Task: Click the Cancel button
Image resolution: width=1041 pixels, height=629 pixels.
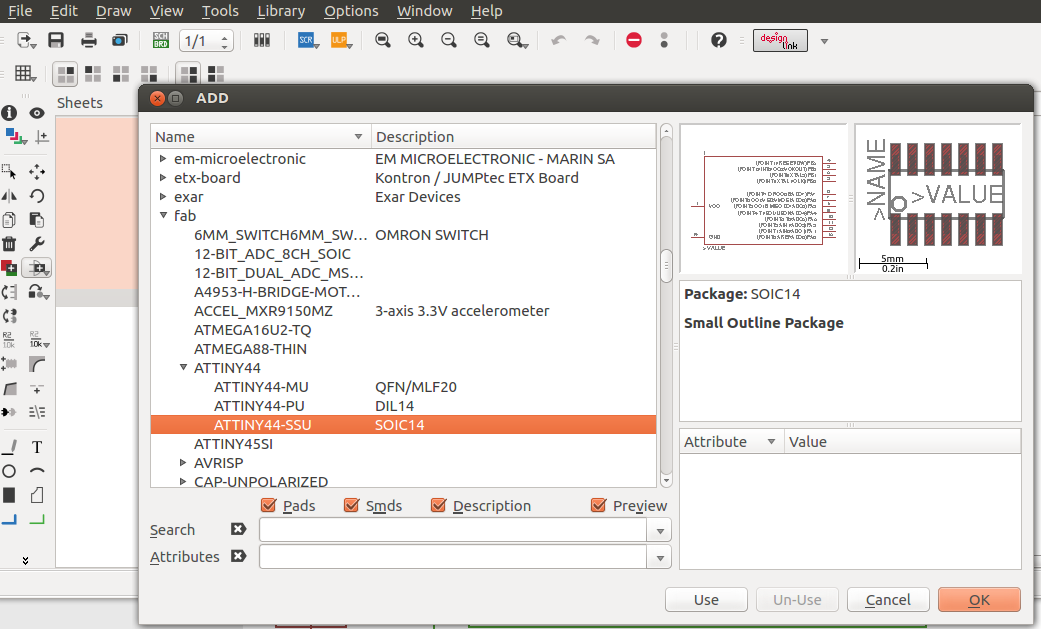Action: coord(888,600)
